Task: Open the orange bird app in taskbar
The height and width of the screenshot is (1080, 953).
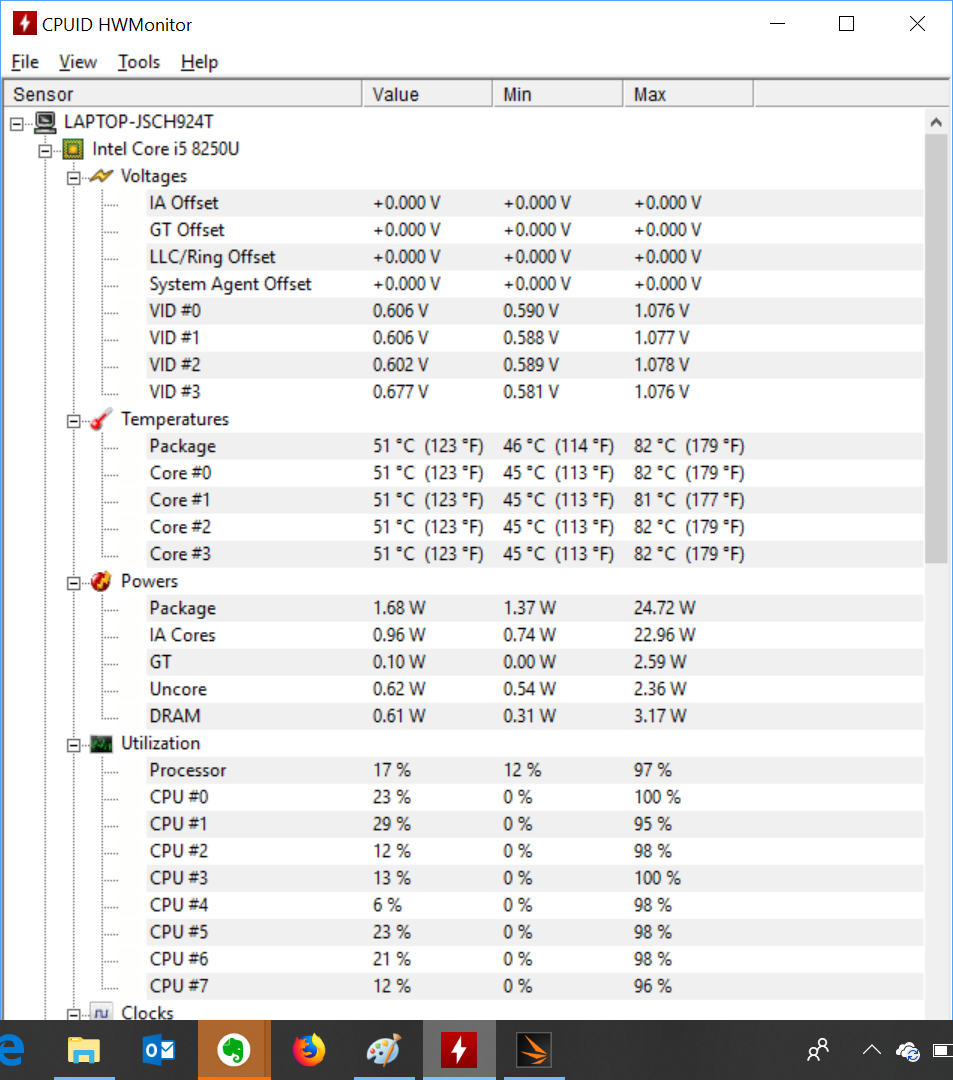Action: 534,1050
